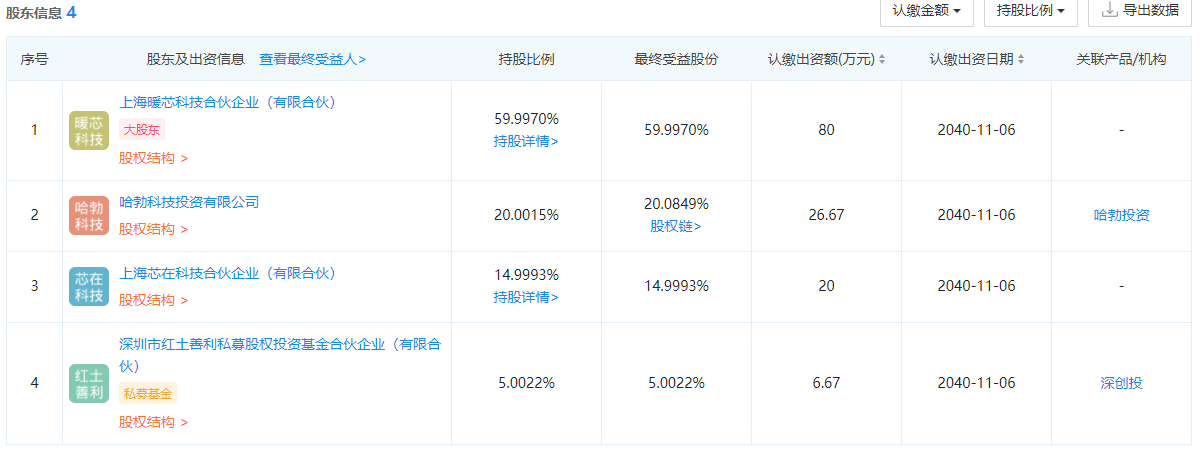This screenshot has width=1204, height=452.
Task: Open the 认缴金额 dropdown filter
Action: [x=926, y=11]
